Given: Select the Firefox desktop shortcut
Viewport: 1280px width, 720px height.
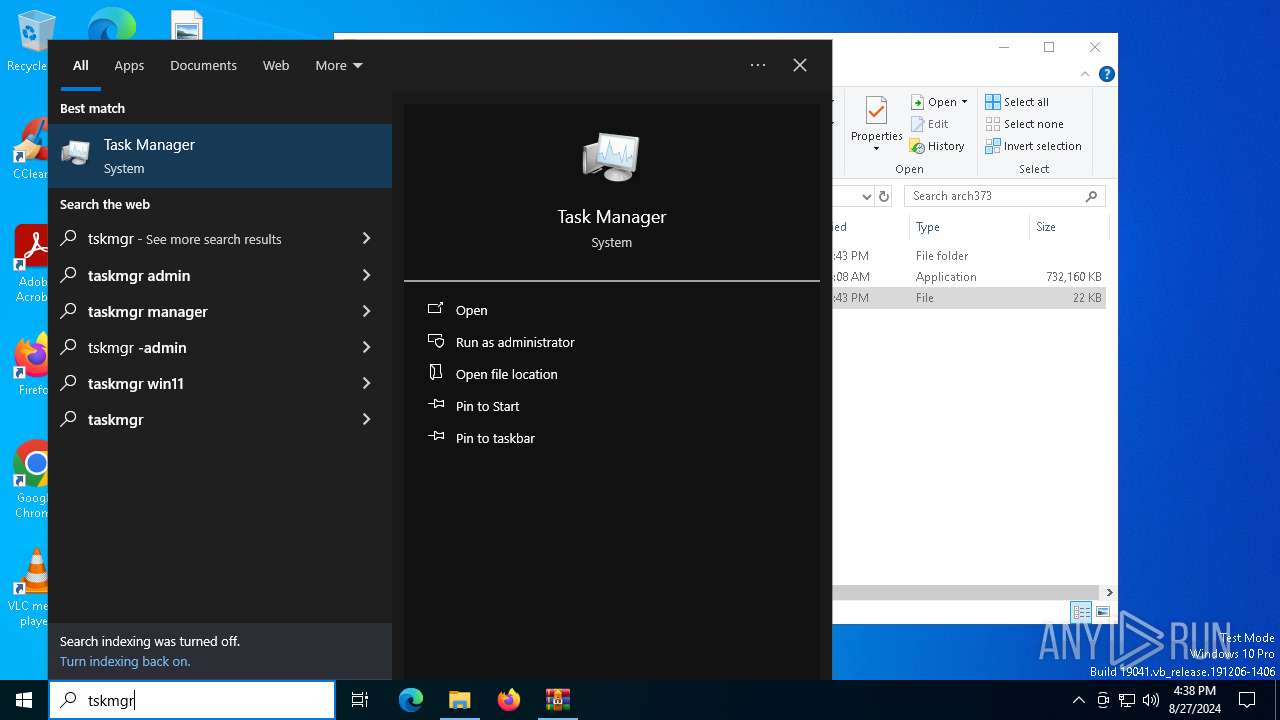Looking at the screenshot, I should 32,365.
